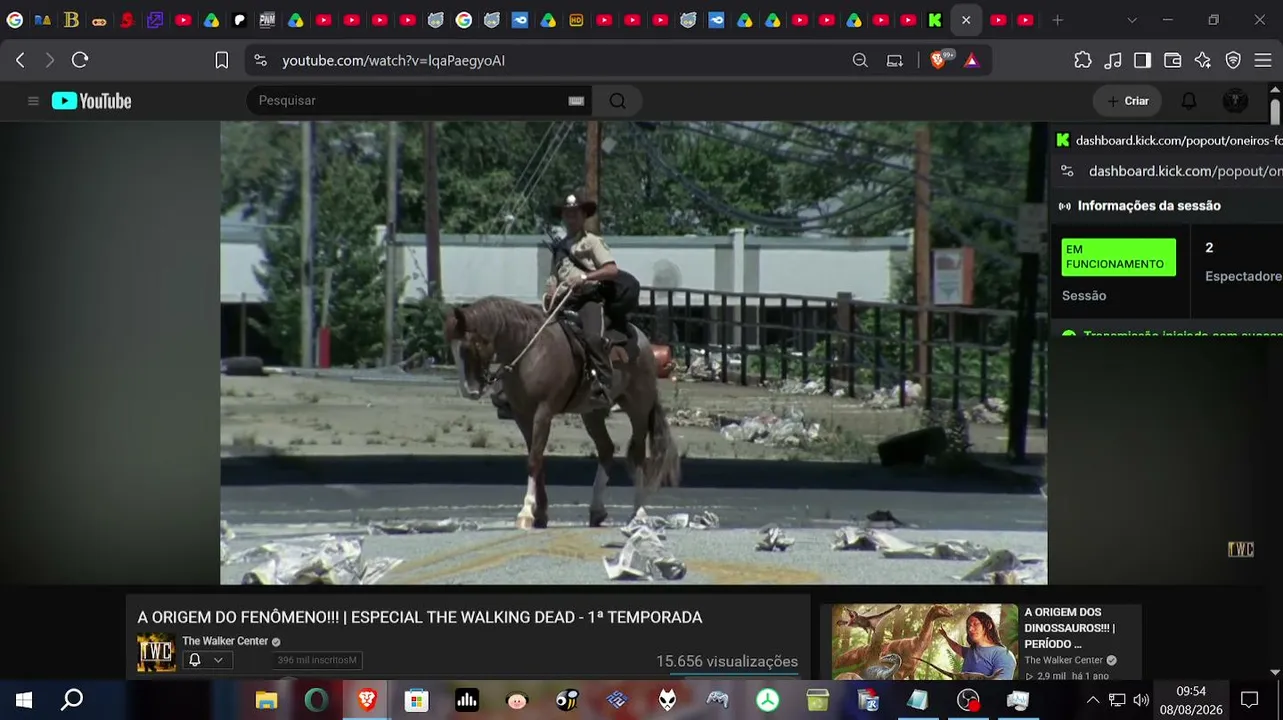Close the current active tab
1283x720 pixels.
[x=966, y=20]
